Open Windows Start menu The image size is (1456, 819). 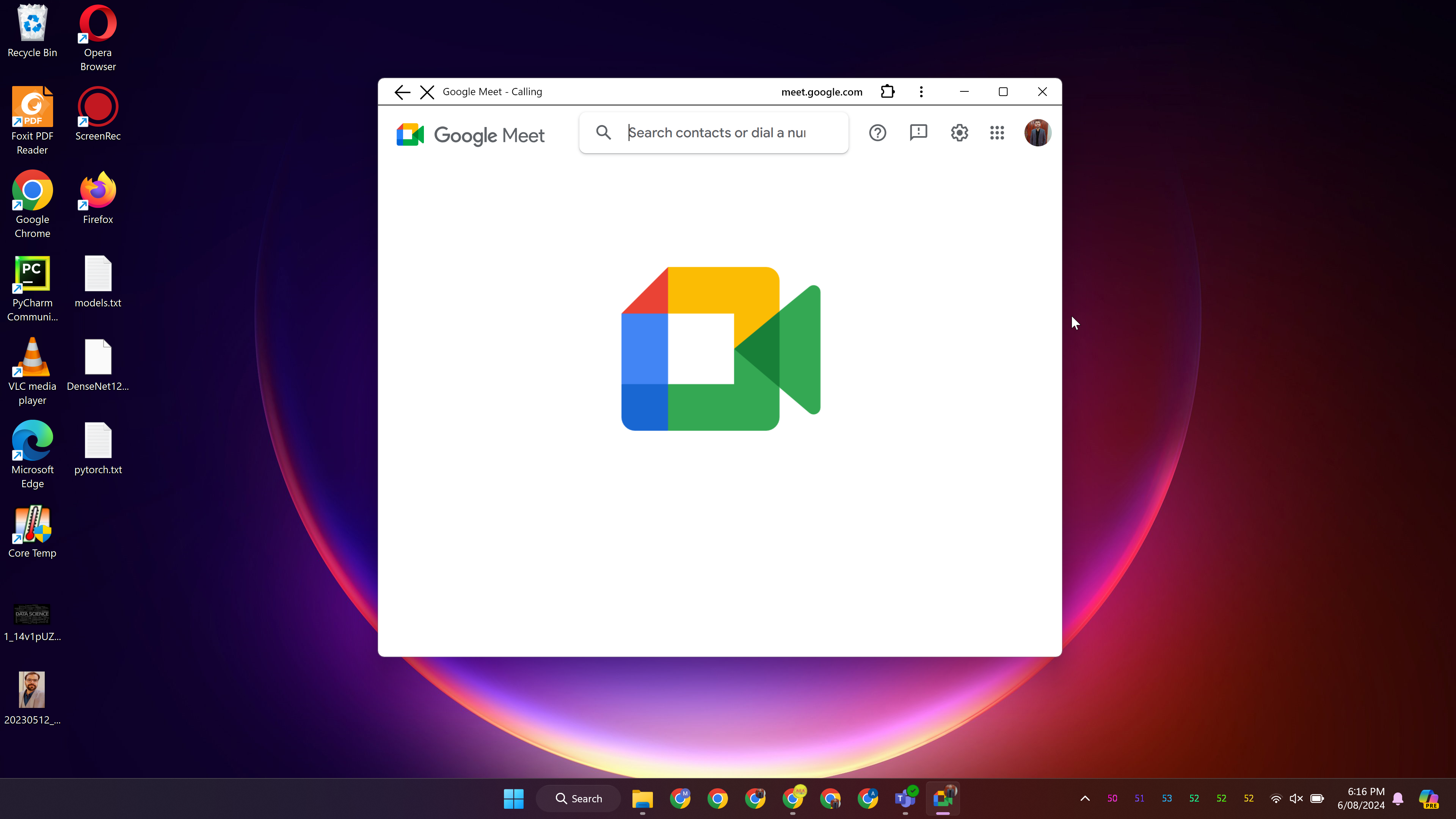(513, 798)
